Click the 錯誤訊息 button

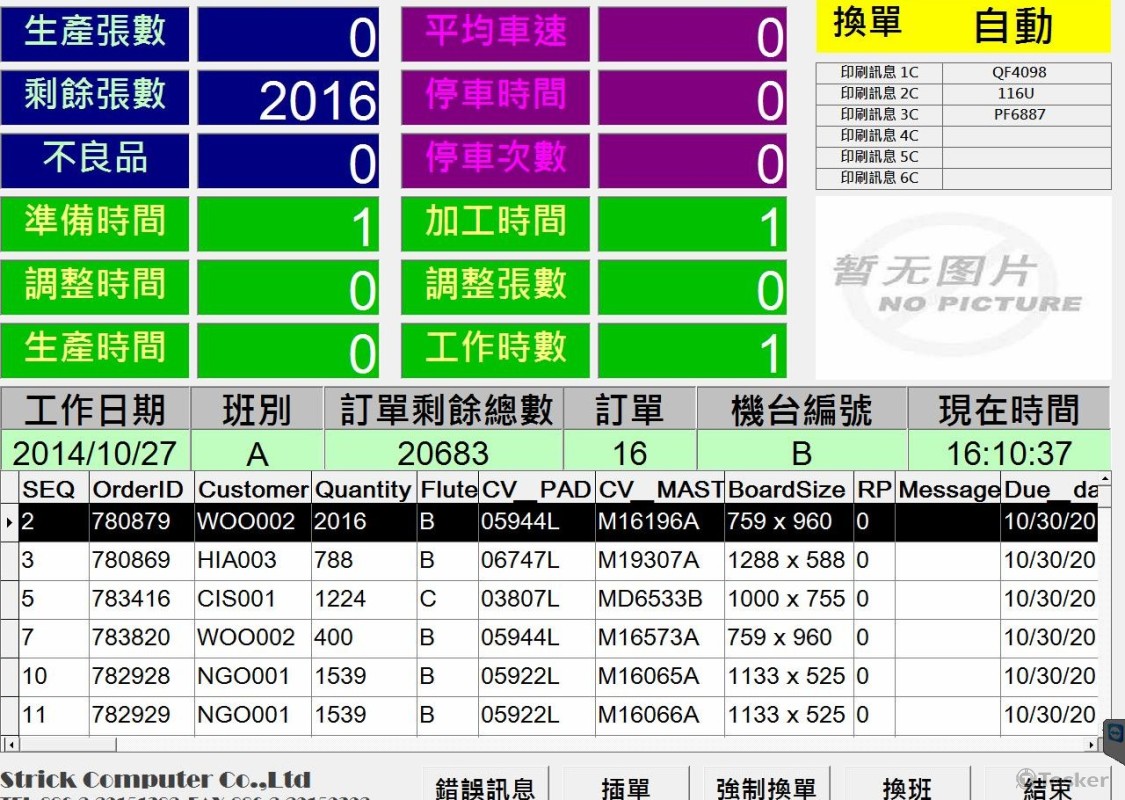[x=485, y=786]
